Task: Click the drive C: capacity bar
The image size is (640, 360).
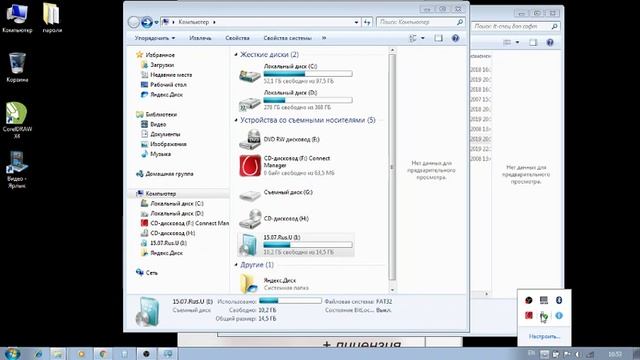Action: [x=308, y=74]
